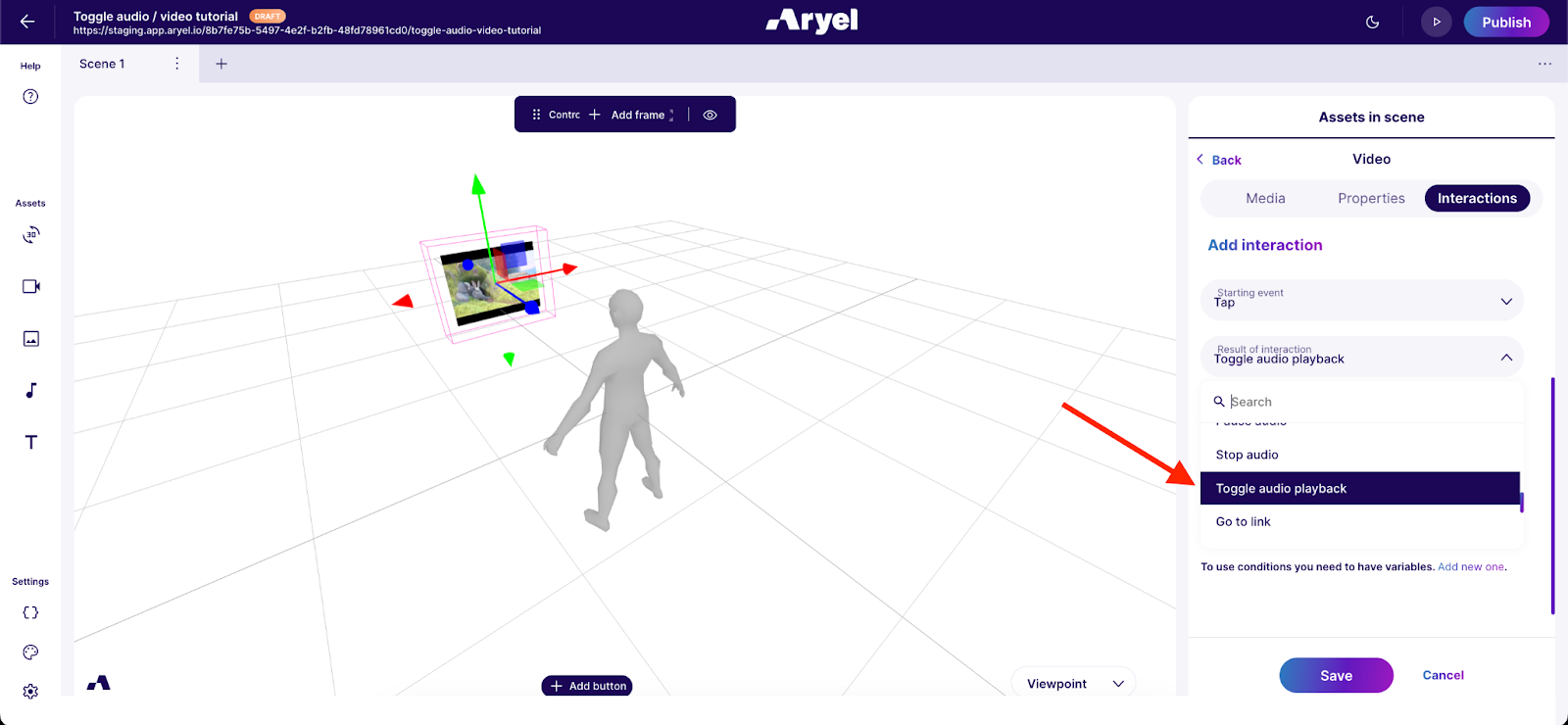Image resolution: width=1568 pixels, height=725 pixels.
Task: Click Back in the Video panel
Action: click(x=1219, y=160)
